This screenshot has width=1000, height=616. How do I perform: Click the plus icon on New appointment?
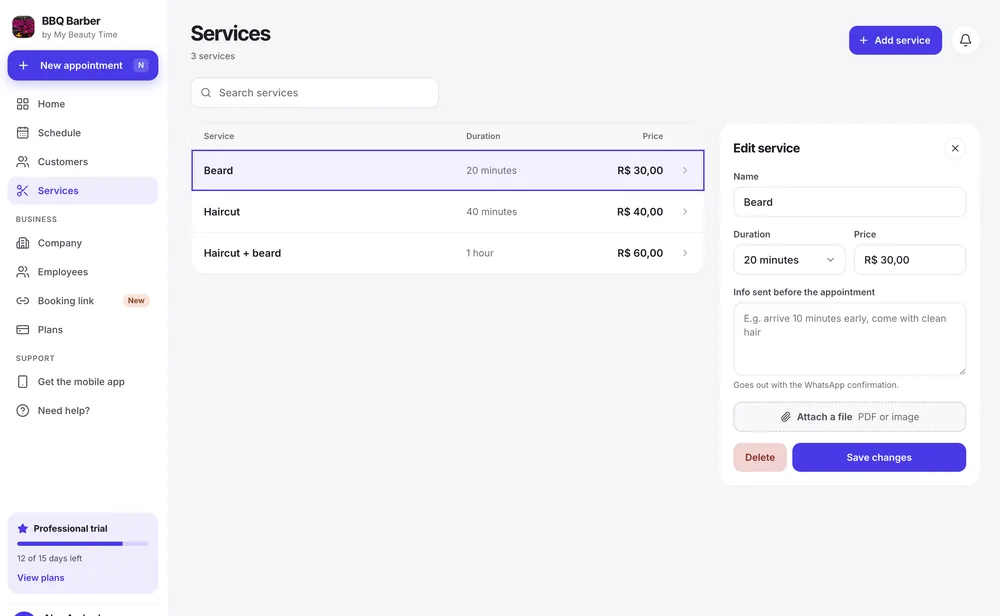point(24,65)
